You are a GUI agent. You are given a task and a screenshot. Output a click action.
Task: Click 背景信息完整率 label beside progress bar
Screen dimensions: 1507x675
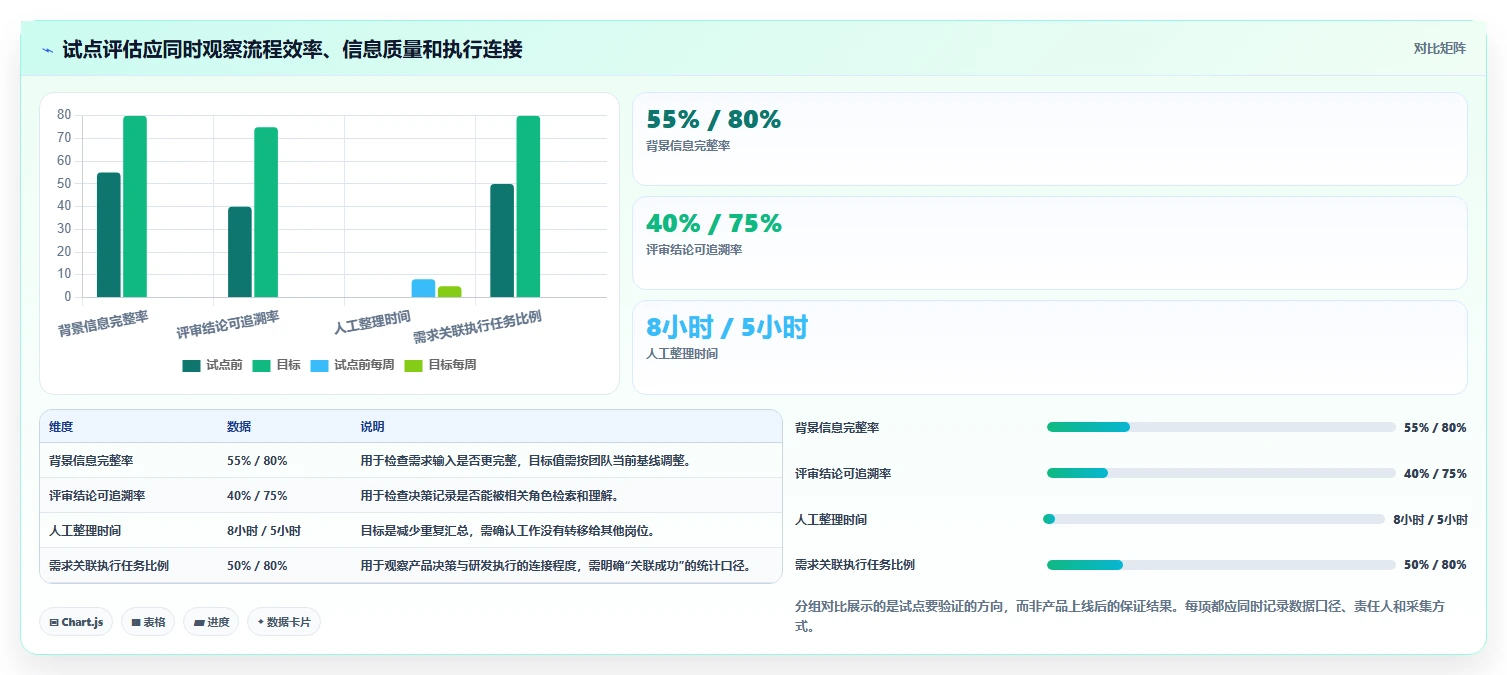coord(837,427)
